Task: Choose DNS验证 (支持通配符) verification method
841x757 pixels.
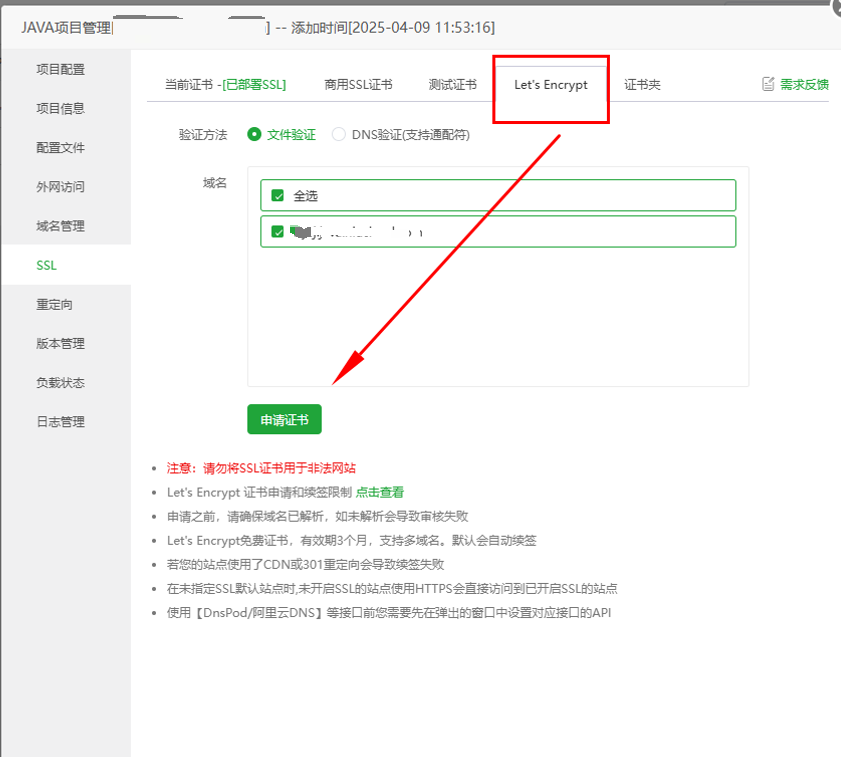Action: (x=339, y=134)
